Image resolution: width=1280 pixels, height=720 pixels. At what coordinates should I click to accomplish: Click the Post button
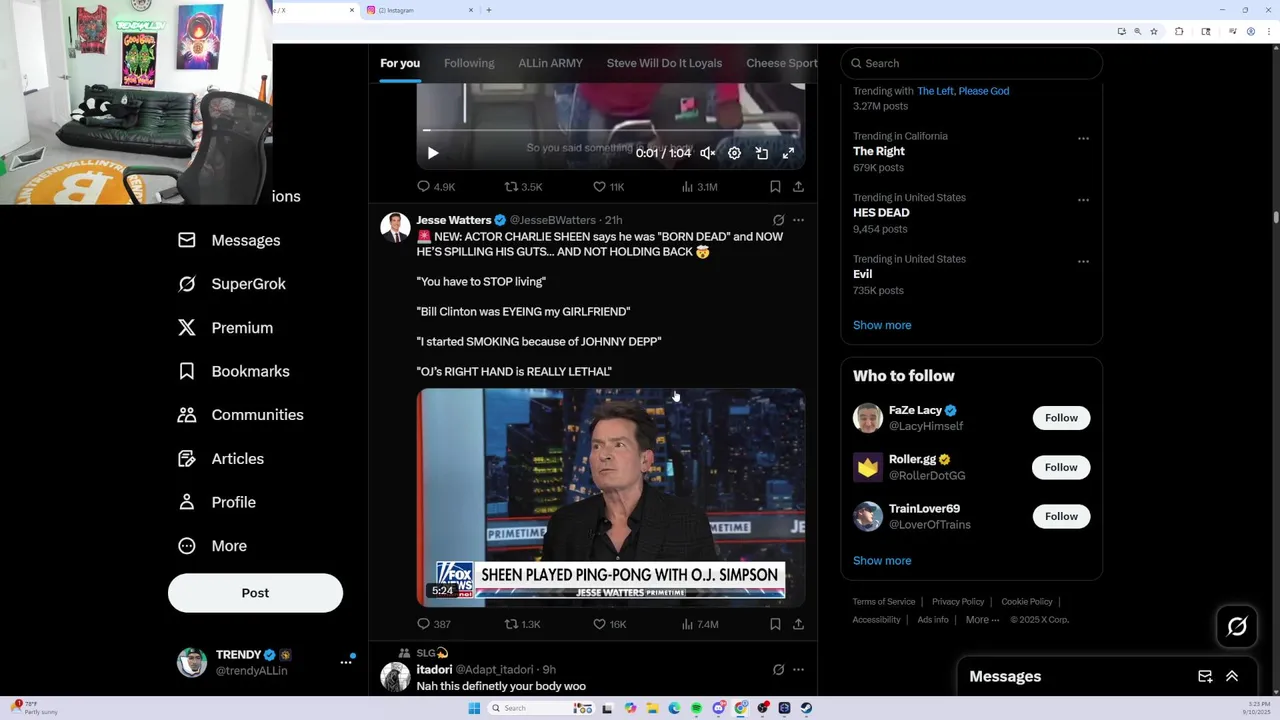(255, 593)
